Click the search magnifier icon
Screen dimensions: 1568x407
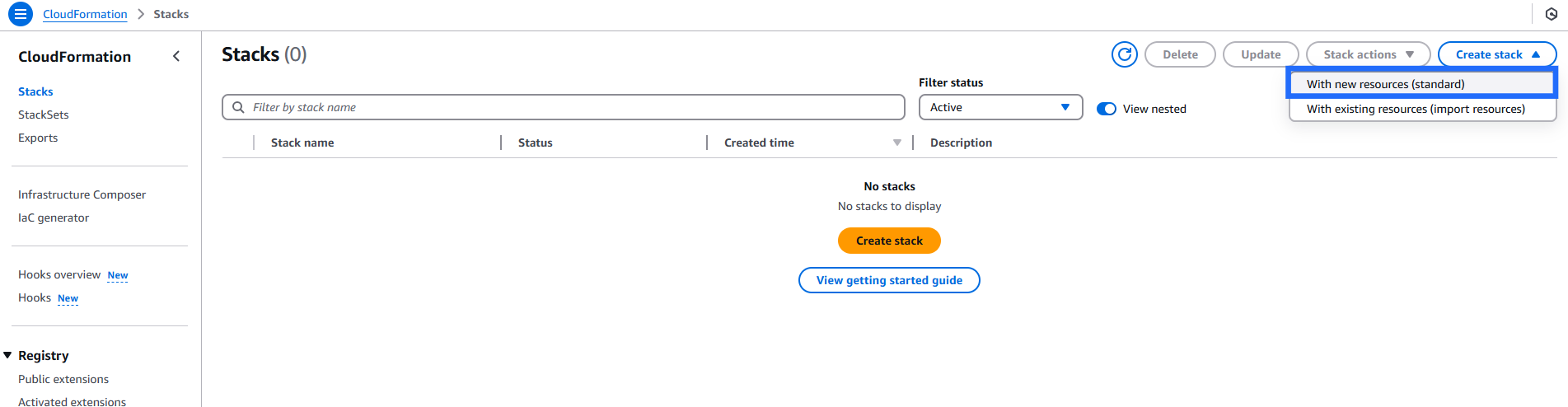click(238, 107)
